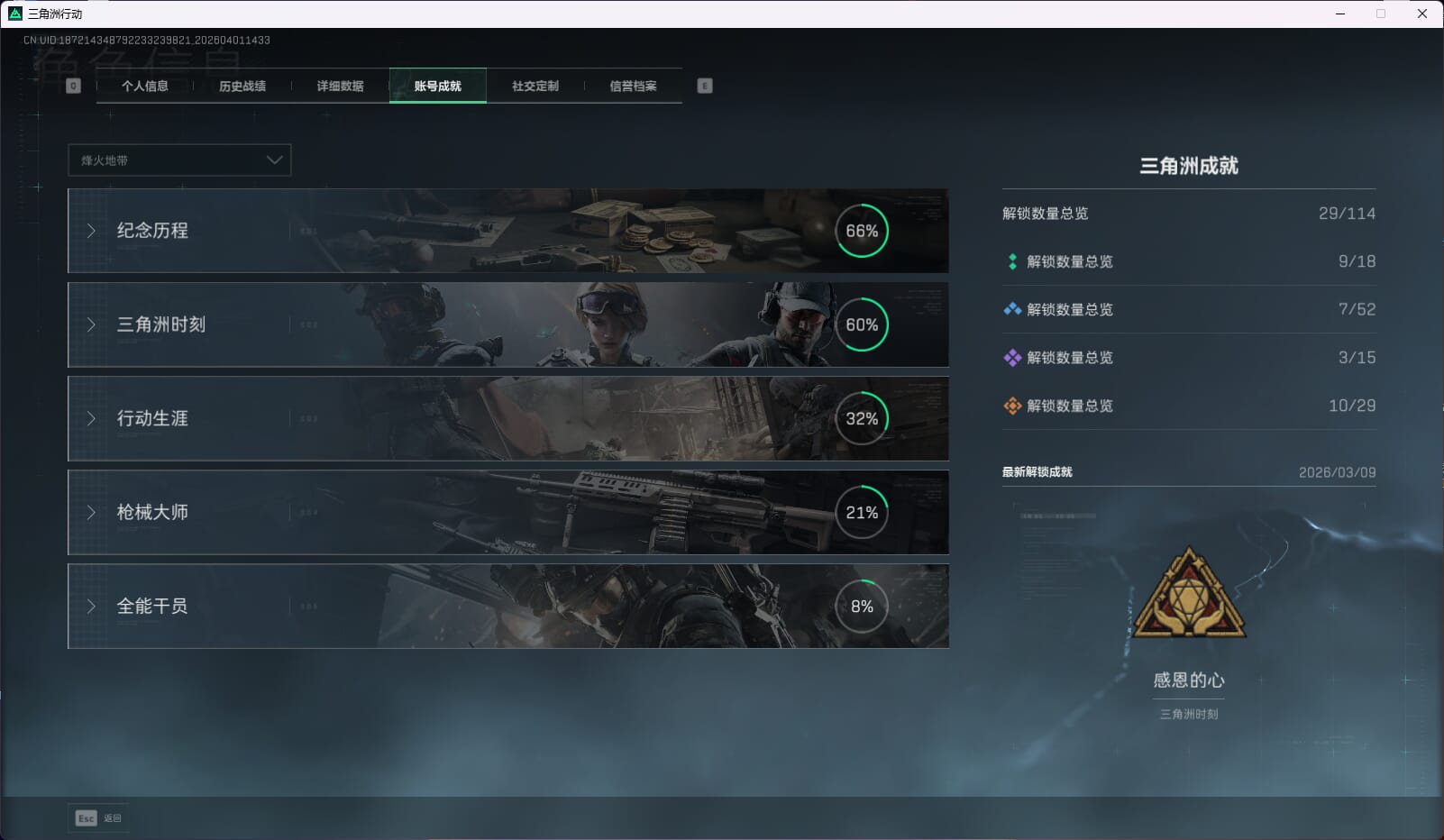Viewport: 1444px width, 840px height.
Task: Click the Delta Force app icon in title bar
Action: click(14, 14)
